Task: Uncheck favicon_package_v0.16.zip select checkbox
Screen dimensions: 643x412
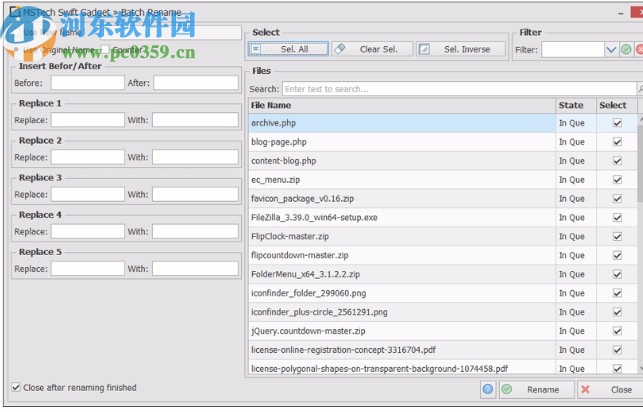Action: 617,198
